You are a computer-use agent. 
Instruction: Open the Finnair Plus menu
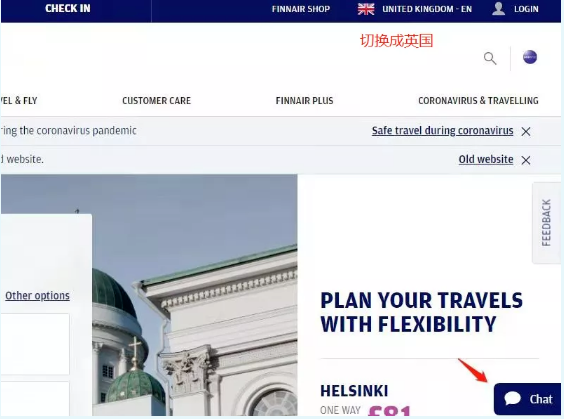[x=304, y=101]
